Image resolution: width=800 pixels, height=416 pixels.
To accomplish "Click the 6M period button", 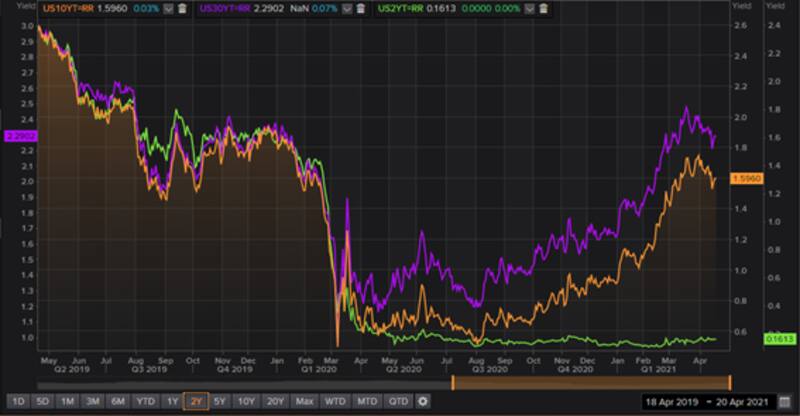I will coord(116,401).
